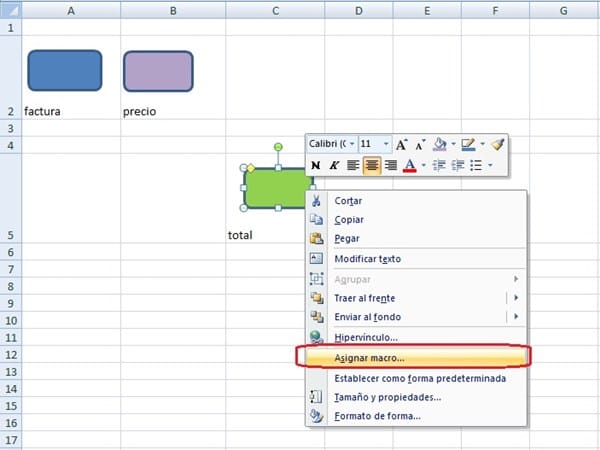This screenshot has height=450, width=600.
Task: Select column A header
Action: 71,11
